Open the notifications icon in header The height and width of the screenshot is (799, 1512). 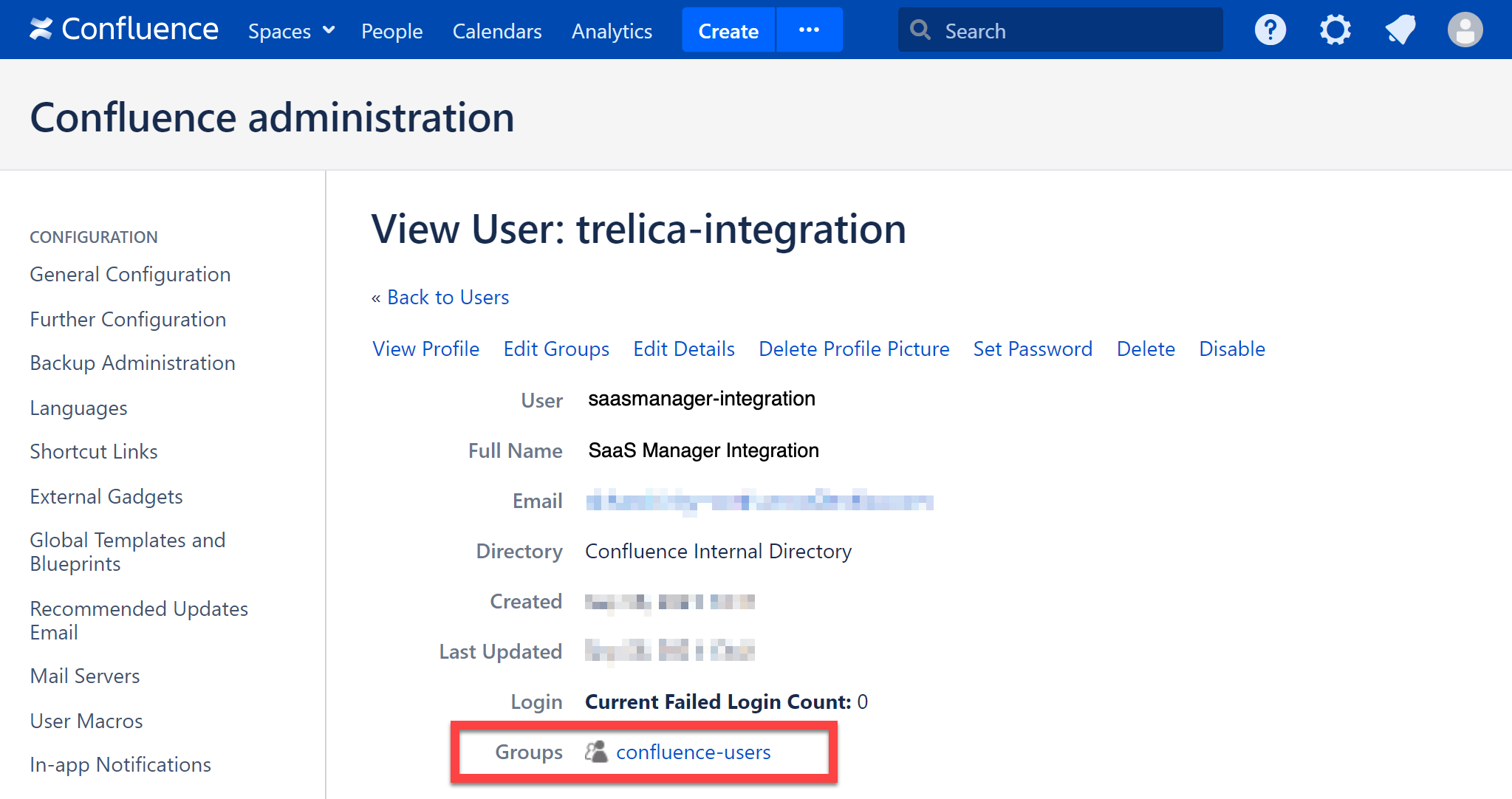[x=1400, y=30]
